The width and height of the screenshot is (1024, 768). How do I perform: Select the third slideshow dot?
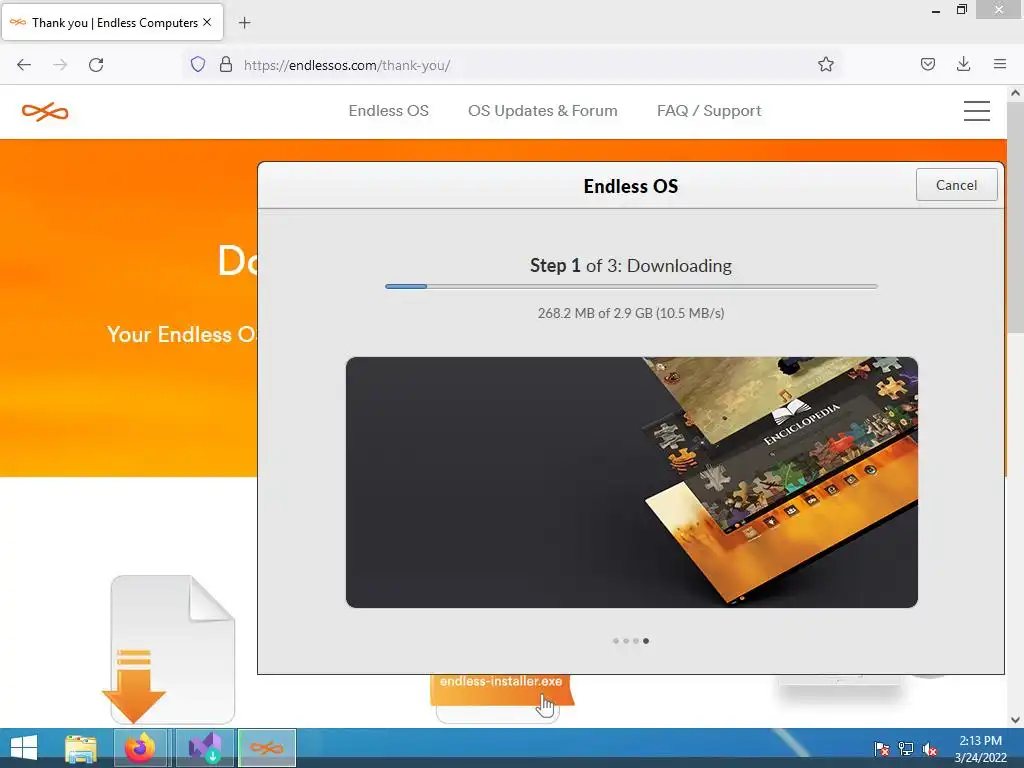click(635, 641)
